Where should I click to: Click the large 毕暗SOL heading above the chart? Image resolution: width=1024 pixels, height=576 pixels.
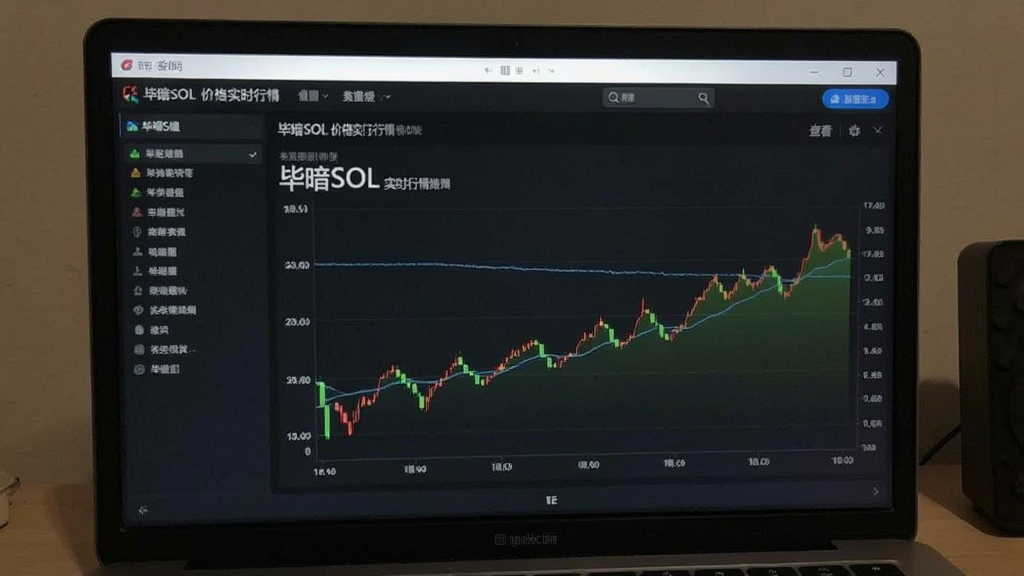coord(329,178)
